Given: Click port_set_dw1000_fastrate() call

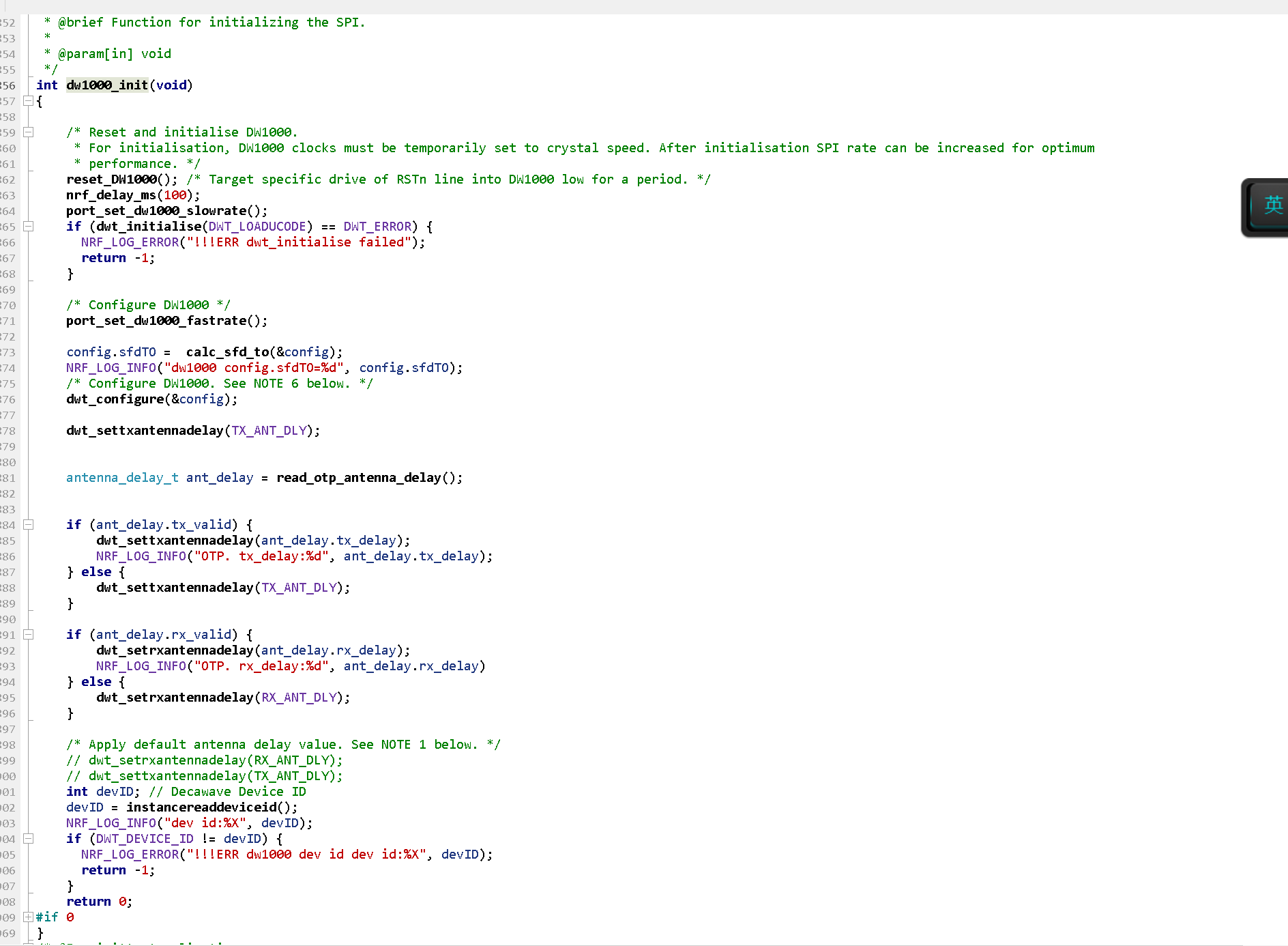Looking at the screenshot, I should [167, 321].
